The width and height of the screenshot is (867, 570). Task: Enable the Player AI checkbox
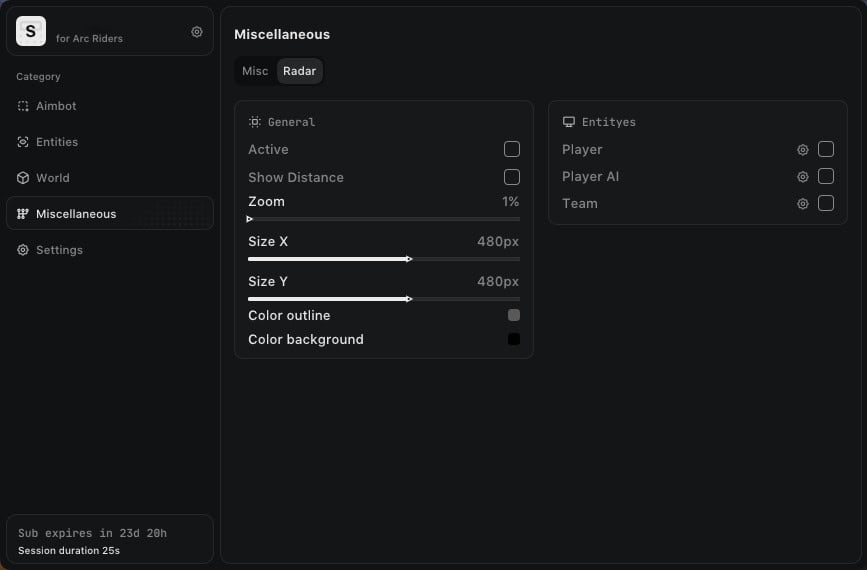826,176
